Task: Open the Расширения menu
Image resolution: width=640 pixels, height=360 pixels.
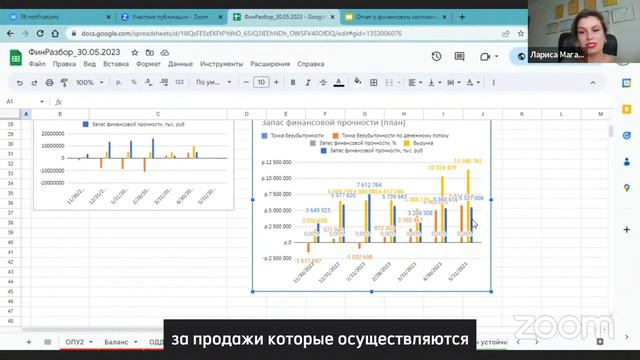Action: 270,64
